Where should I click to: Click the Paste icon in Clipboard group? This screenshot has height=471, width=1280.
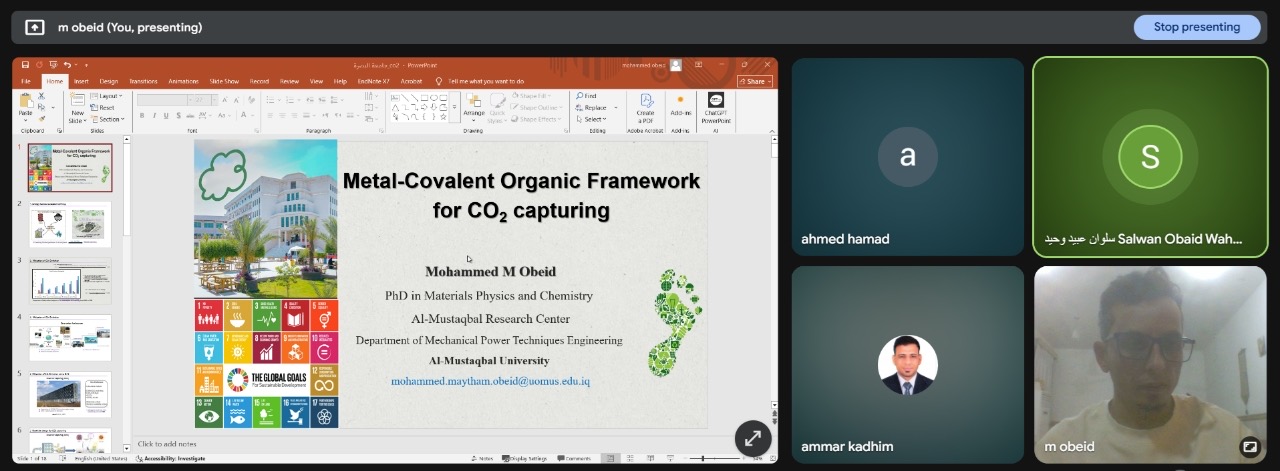(26, 104)
